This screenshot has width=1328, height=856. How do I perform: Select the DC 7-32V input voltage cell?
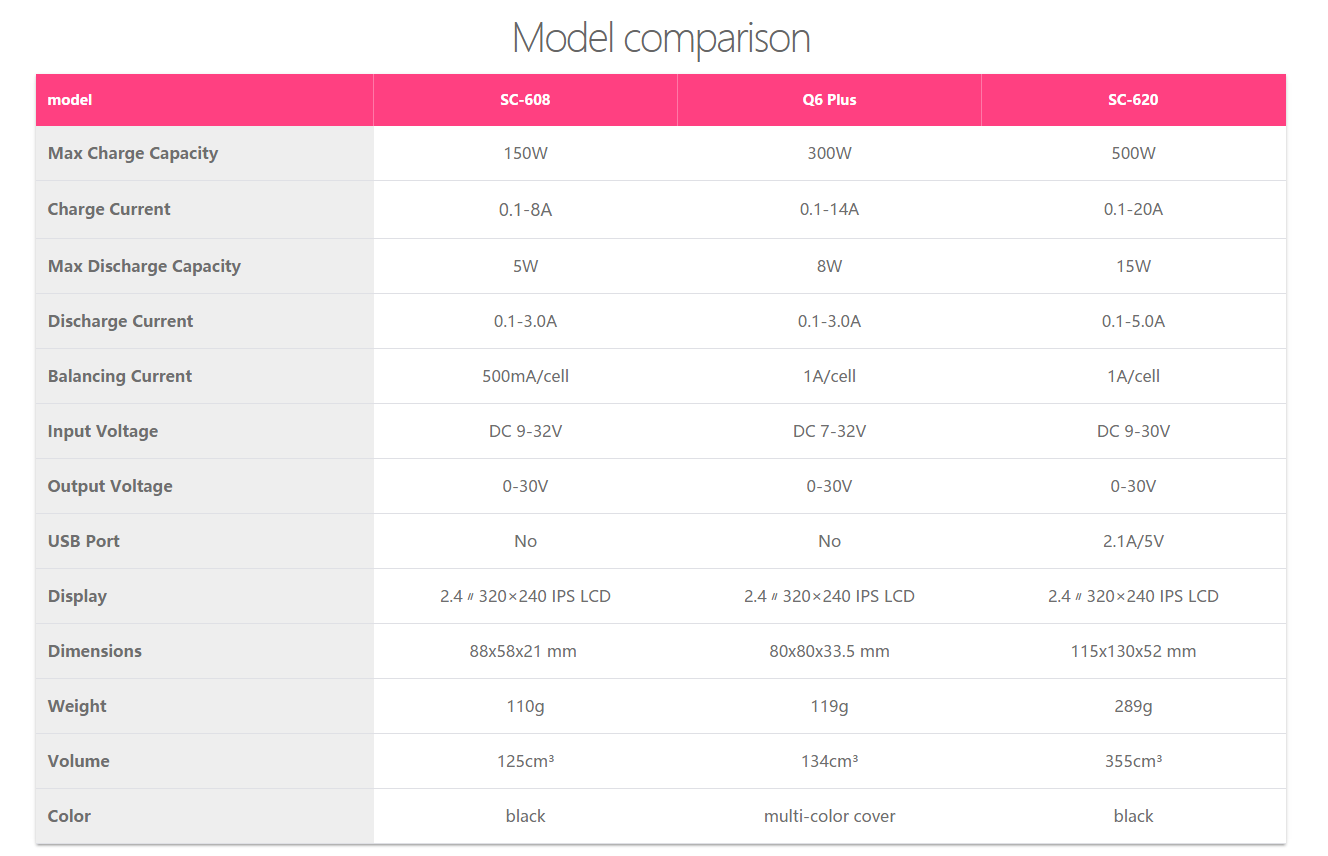pos(829,431)
